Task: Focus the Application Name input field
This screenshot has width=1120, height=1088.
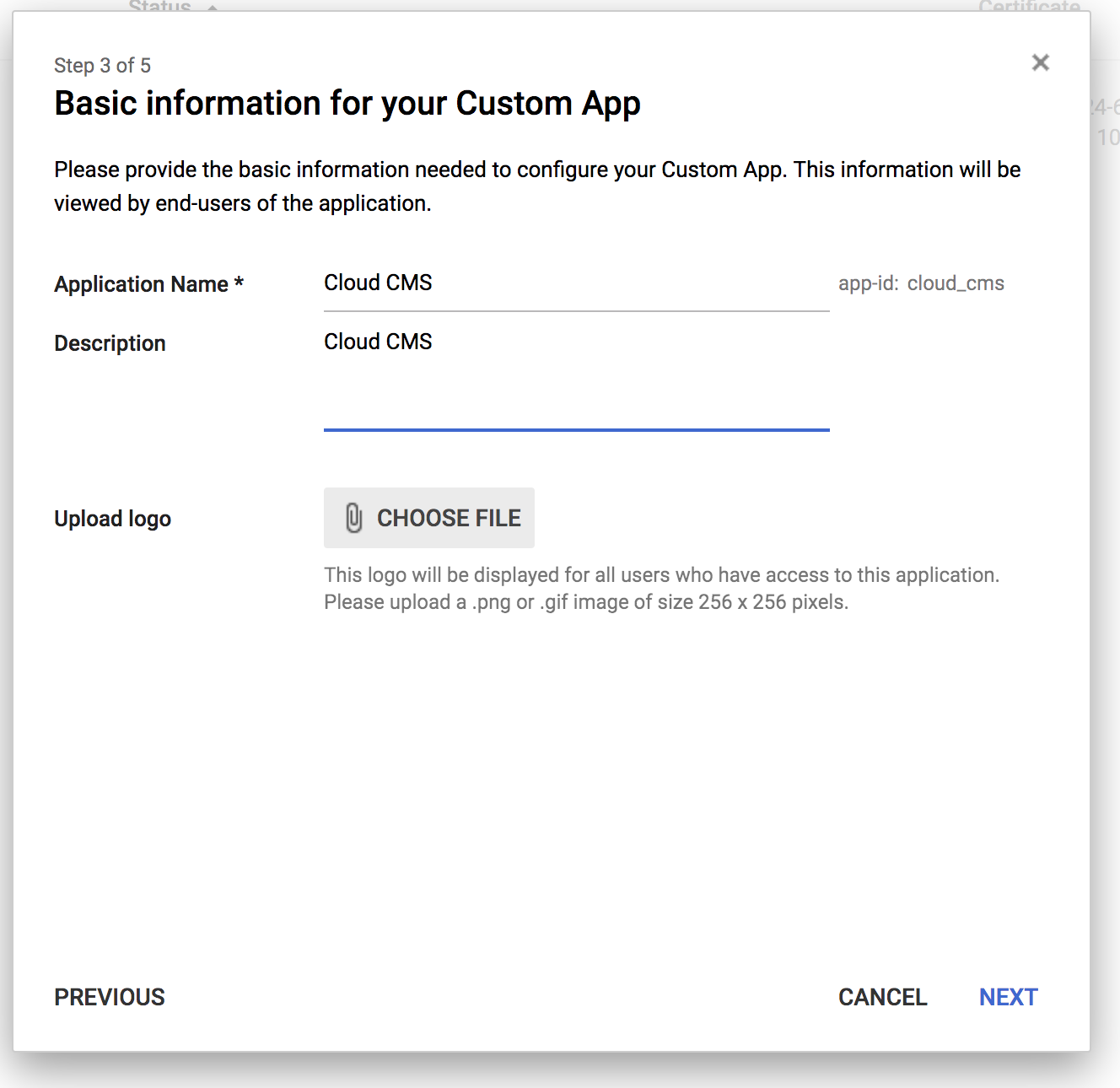Action: click(x=576, y=284)
